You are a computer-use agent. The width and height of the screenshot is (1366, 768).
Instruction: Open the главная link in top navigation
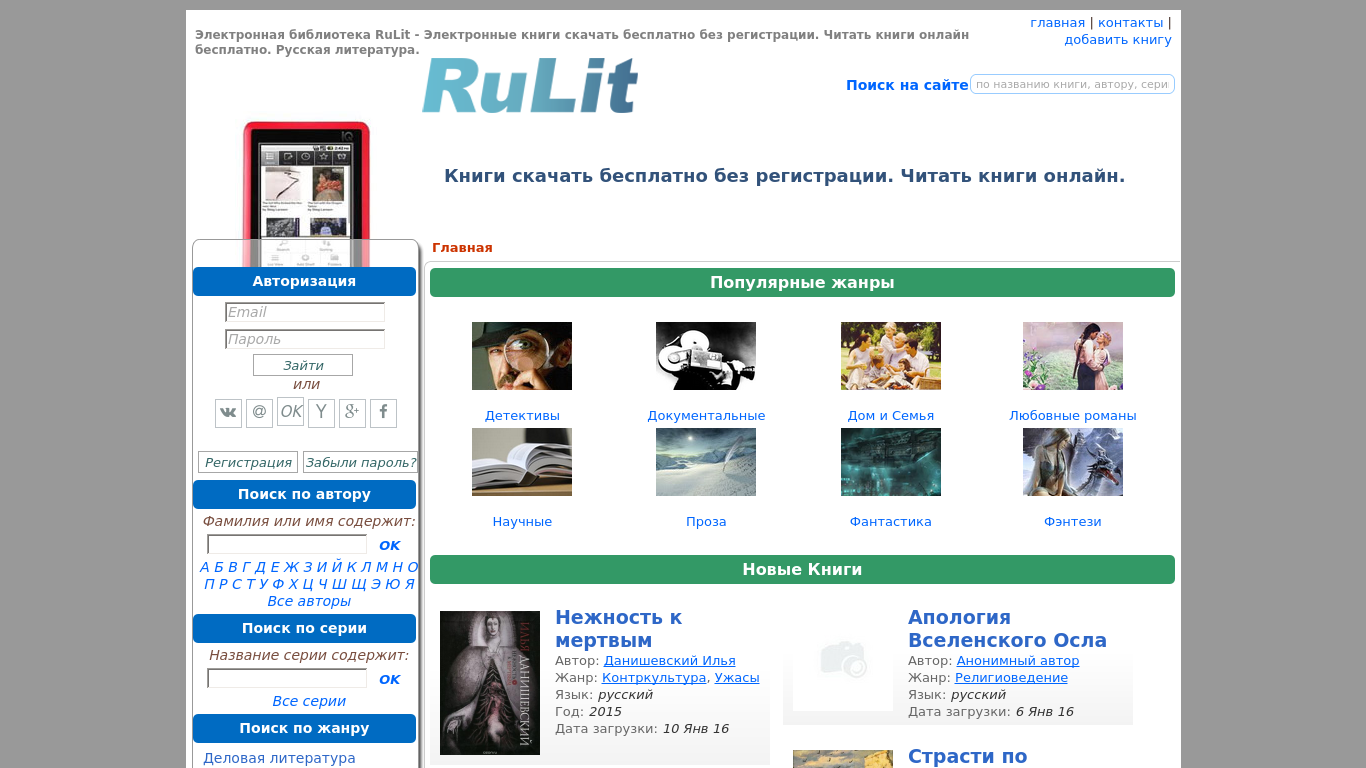tap(1057, 23)
